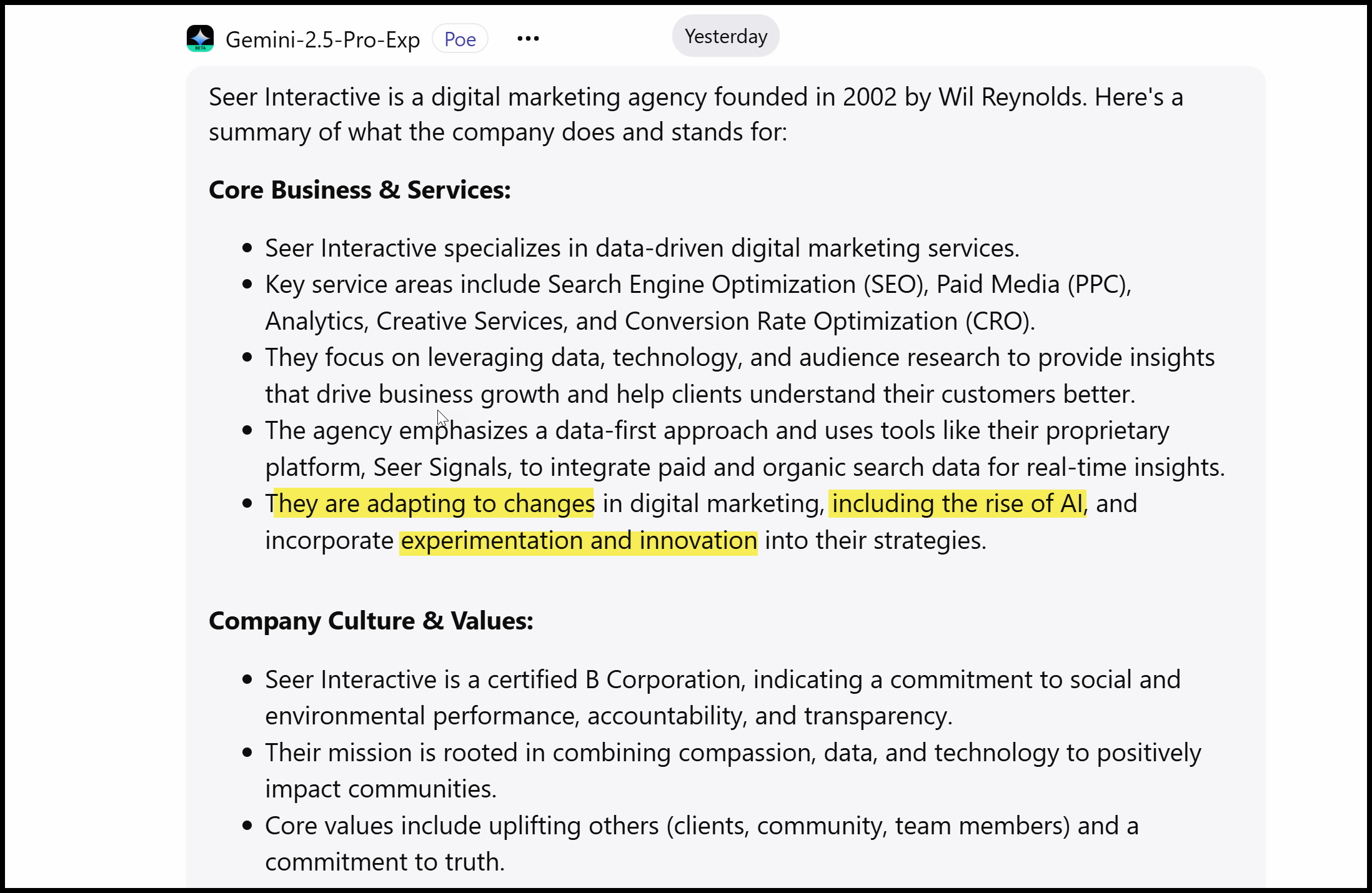Click the bullet about their mission

point(732,753)
